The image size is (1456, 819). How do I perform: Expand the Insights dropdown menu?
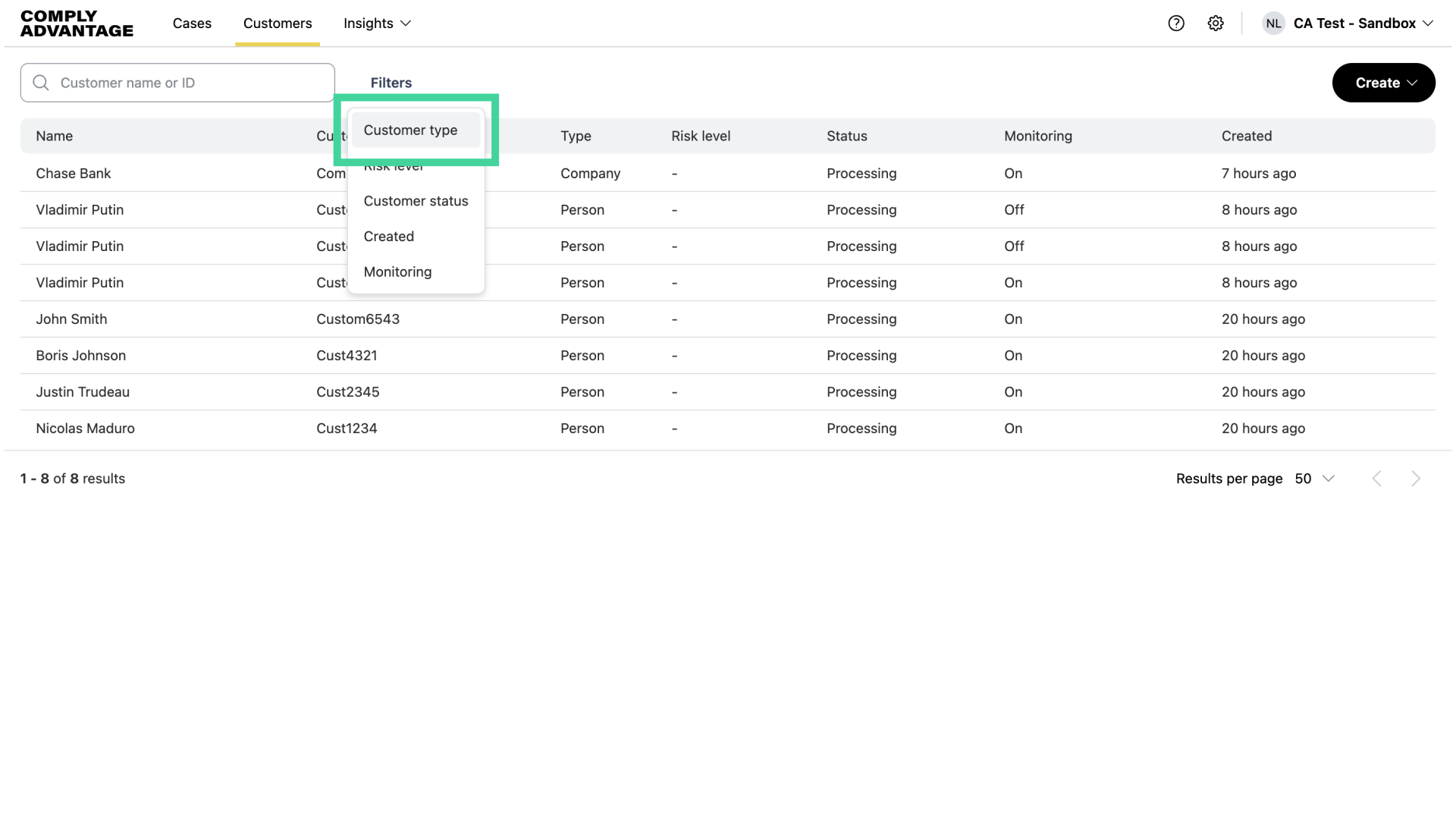coord(377,24)
